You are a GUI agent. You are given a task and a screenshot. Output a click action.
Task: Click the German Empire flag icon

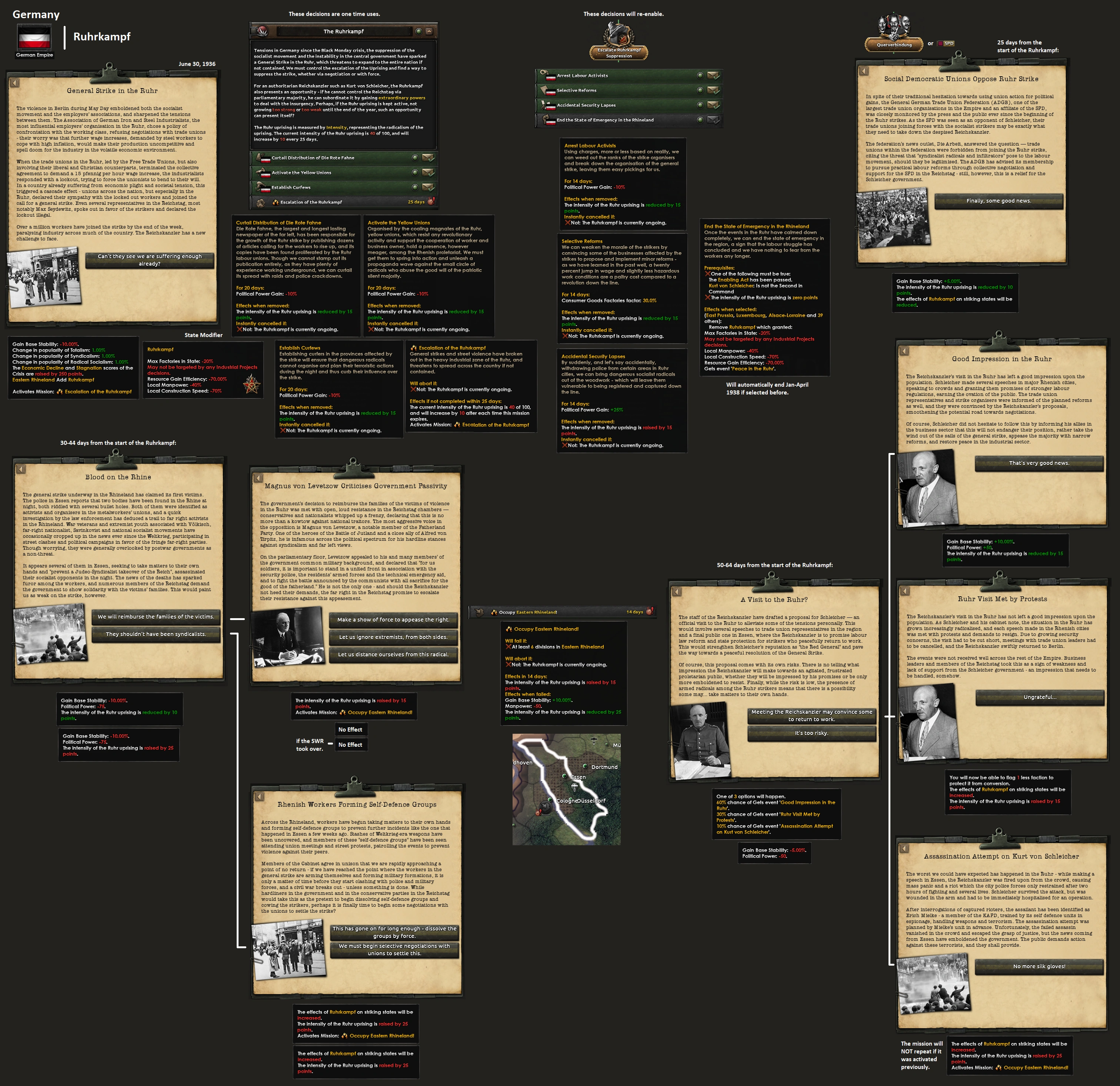[x=34, y=38]
